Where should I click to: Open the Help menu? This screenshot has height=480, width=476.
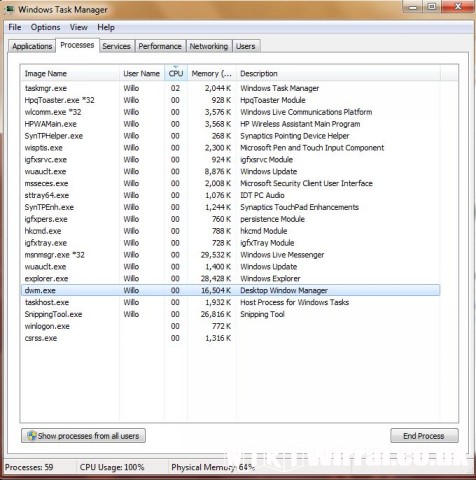click(x=106, y=27)
